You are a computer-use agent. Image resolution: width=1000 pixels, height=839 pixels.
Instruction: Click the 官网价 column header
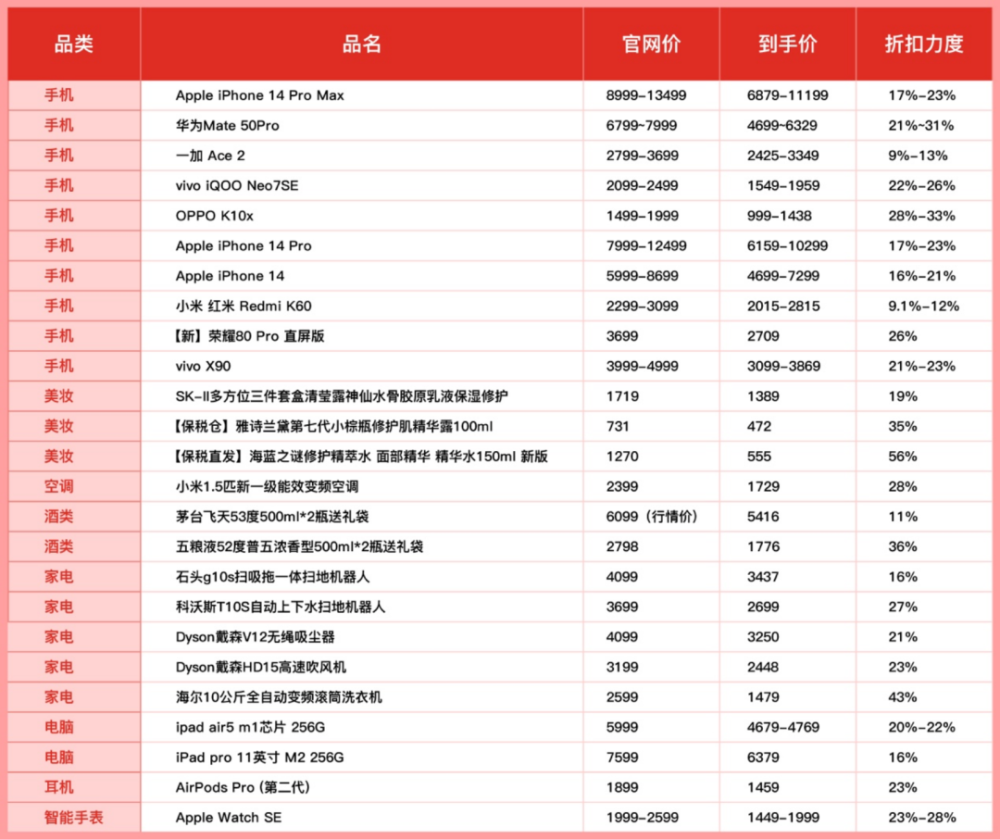pyautogui.click(x=651, y=43)
